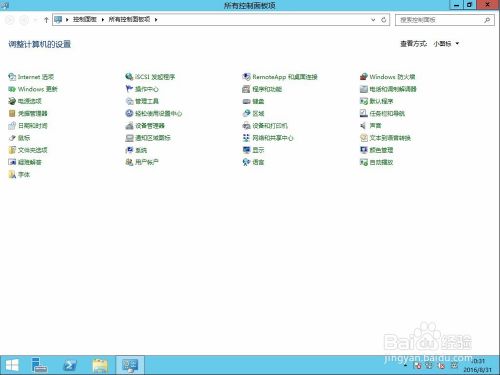Open the Windows Start button
Viewport: 500px width, 375px height.
click(x=12, y=365)
